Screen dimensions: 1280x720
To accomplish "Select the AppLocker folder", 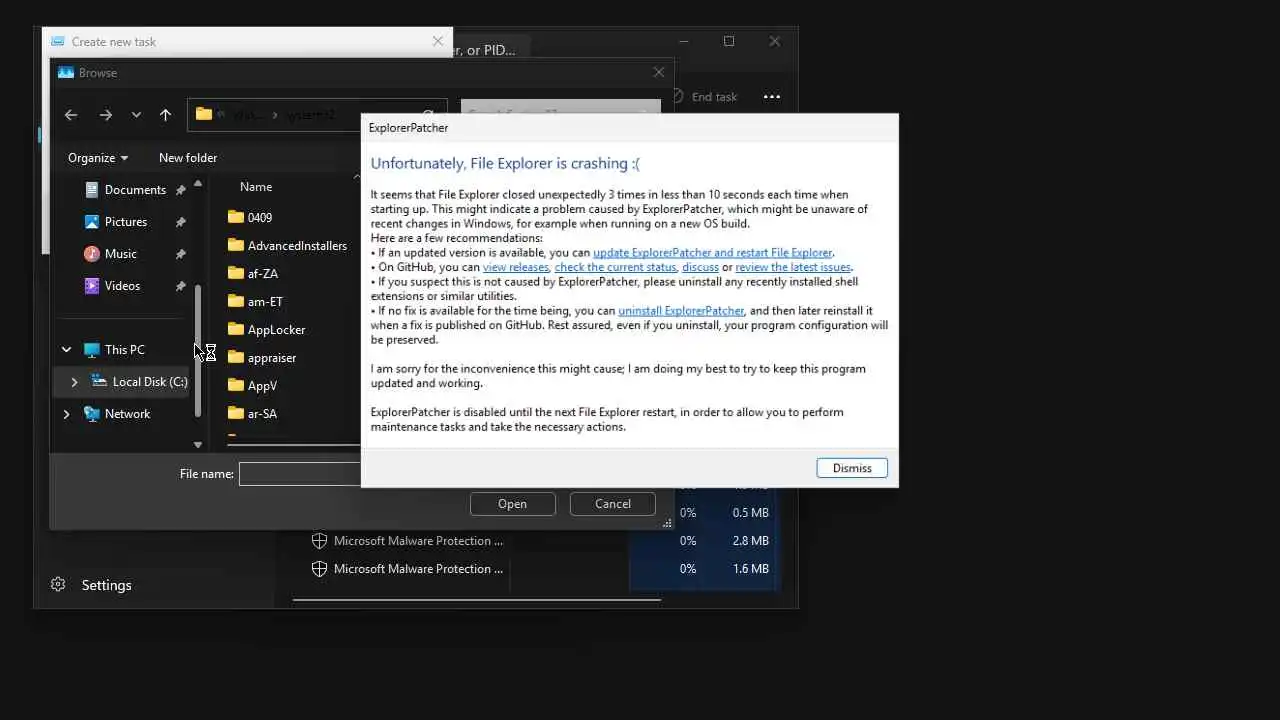I will (x=276, y=329).
